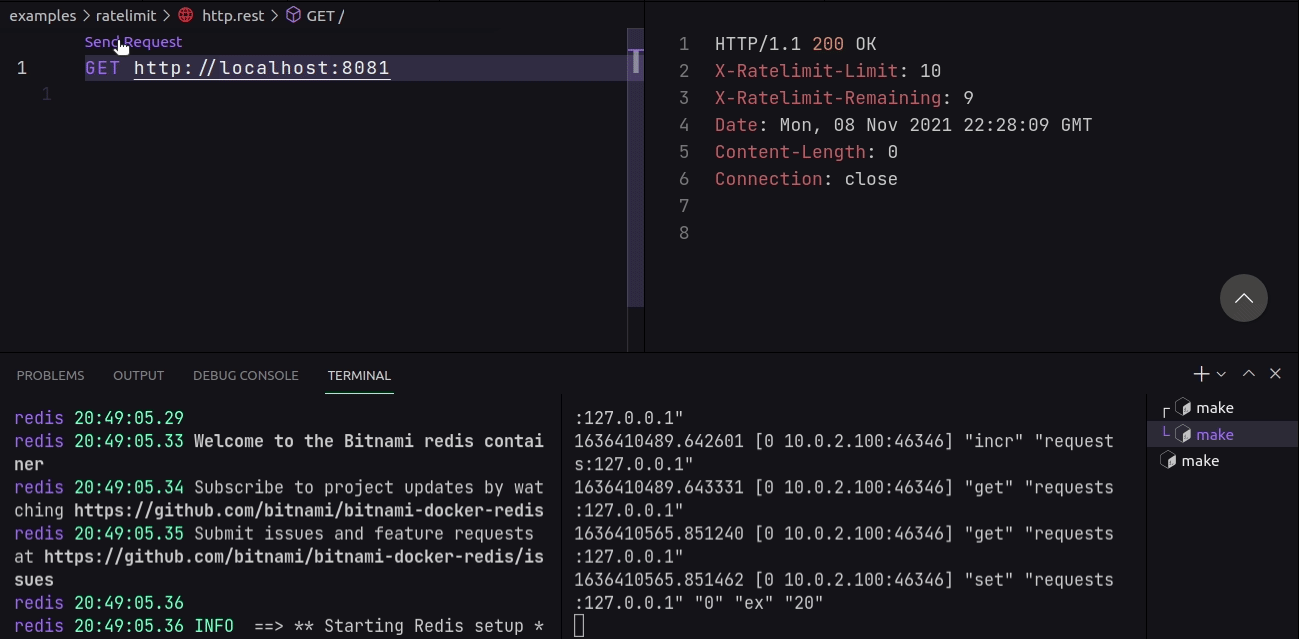This screenshot has height=639, width=1299.
Task: Open the launch profile dropdown chevron beside plus
Action: (x=1221, y=374)
